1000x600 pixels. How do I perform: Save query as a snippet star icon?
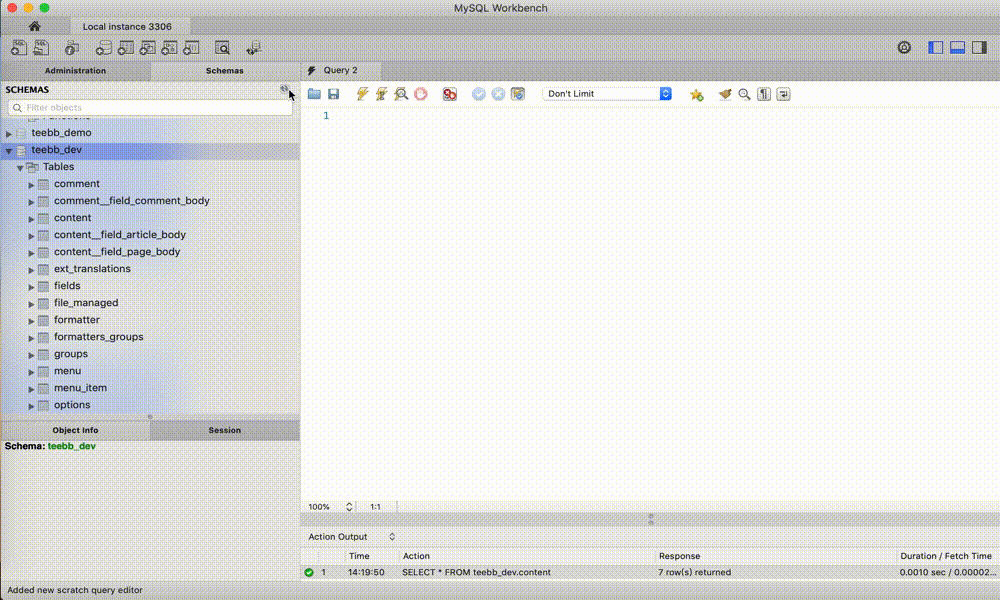coord(696,94)
